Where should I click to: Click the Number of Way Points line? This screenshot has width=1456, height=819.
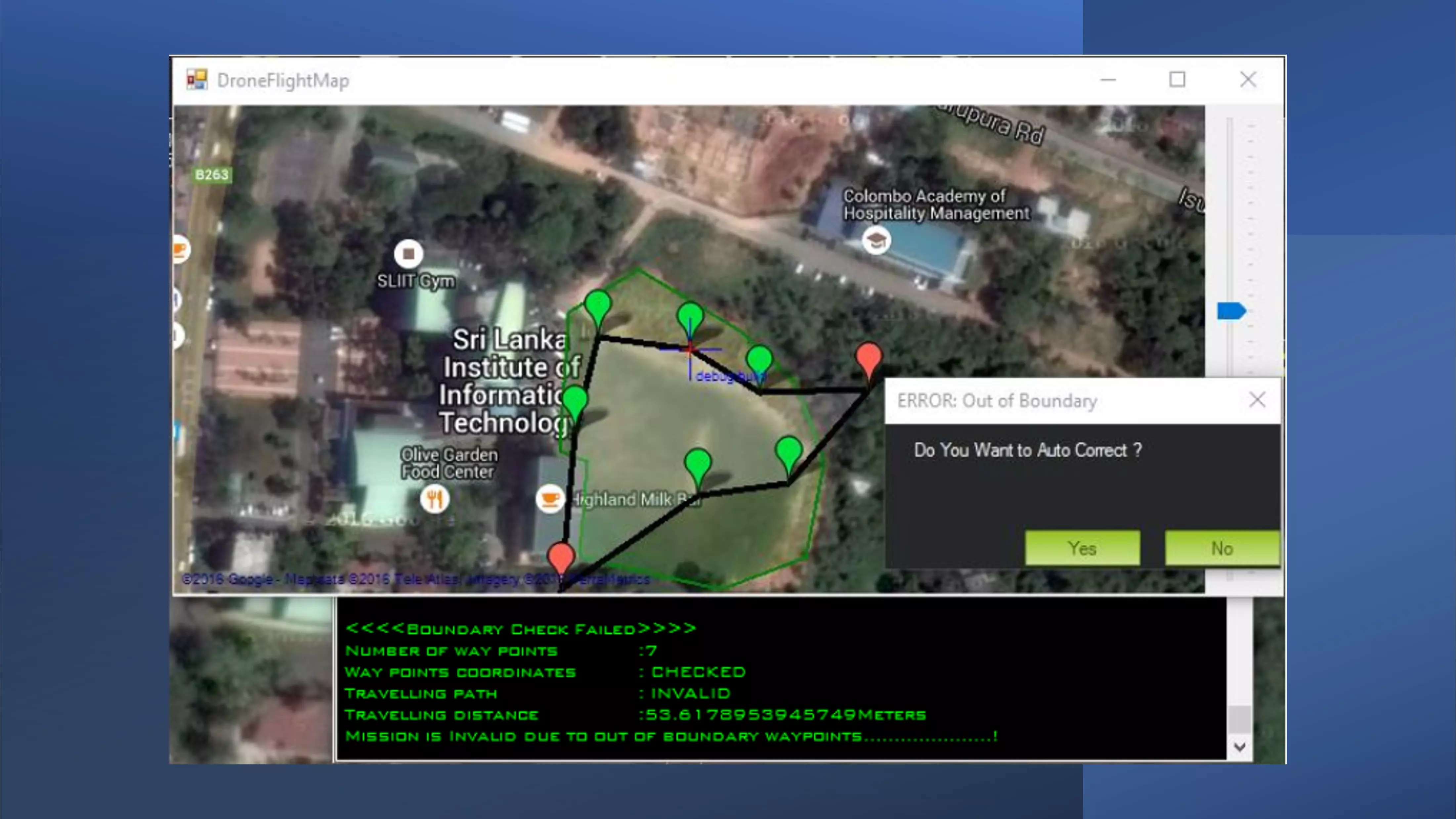[x=501, y=651]
